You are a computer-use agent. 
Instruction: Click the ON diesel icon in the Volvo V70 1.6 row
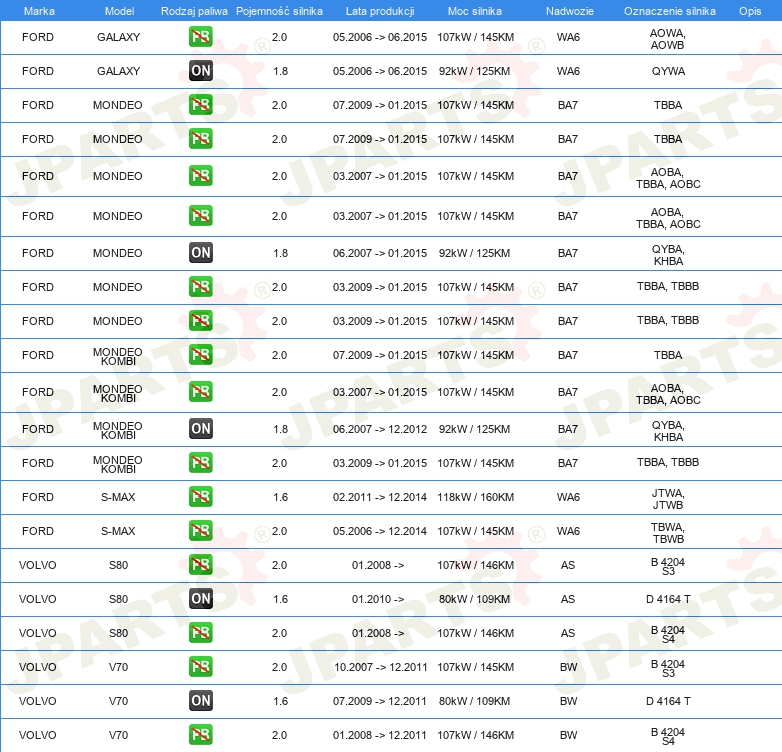point(200,701)
